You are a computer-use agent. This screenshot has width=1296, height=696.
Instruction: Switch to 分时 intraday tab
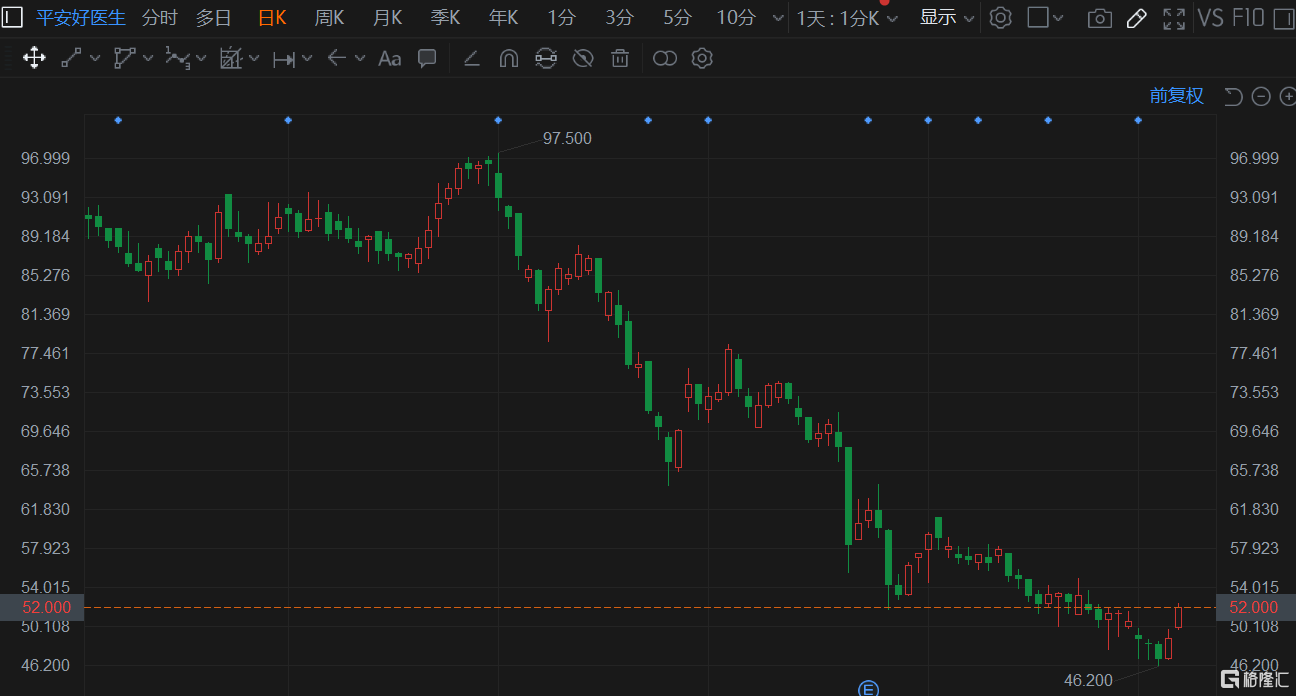coord(160,17)
